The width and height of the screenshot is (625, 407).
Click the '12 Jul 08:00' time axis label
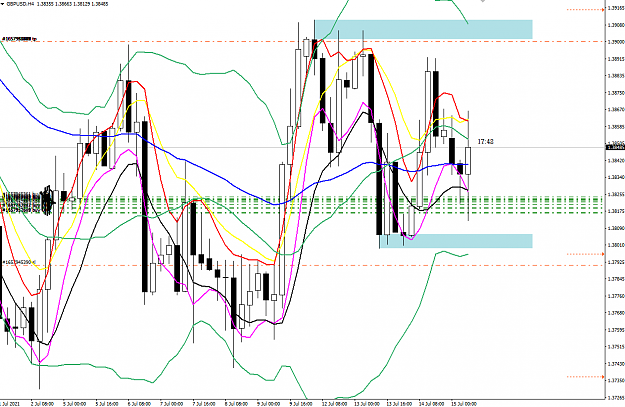(334, 403)
